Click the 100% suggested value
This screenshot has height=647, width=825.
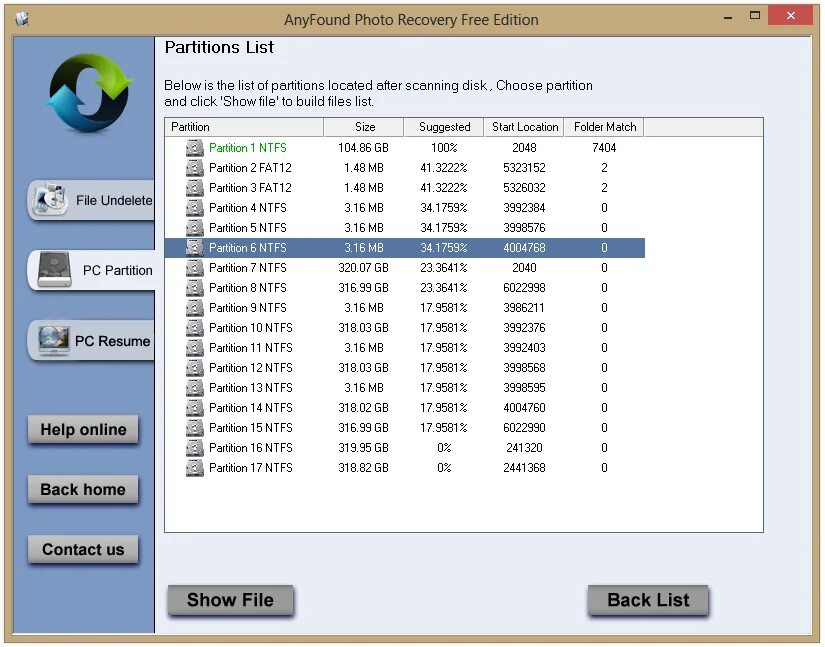pos(445,148)
